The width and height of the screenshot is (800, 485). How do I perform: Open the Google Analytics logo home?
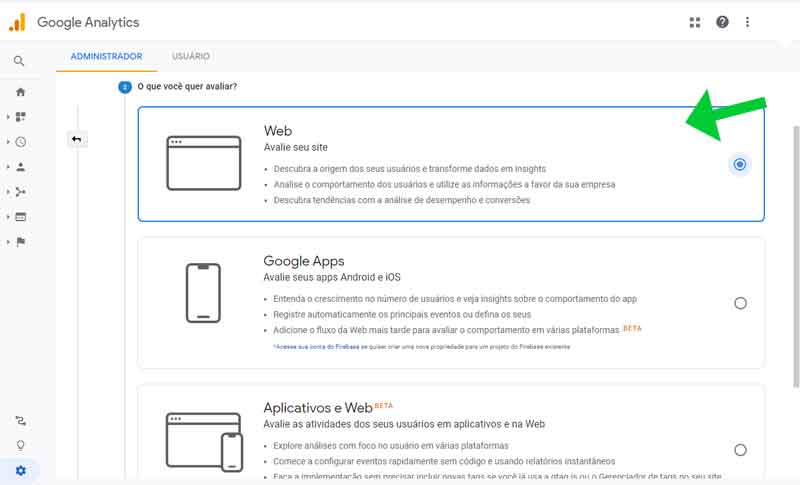17,22
